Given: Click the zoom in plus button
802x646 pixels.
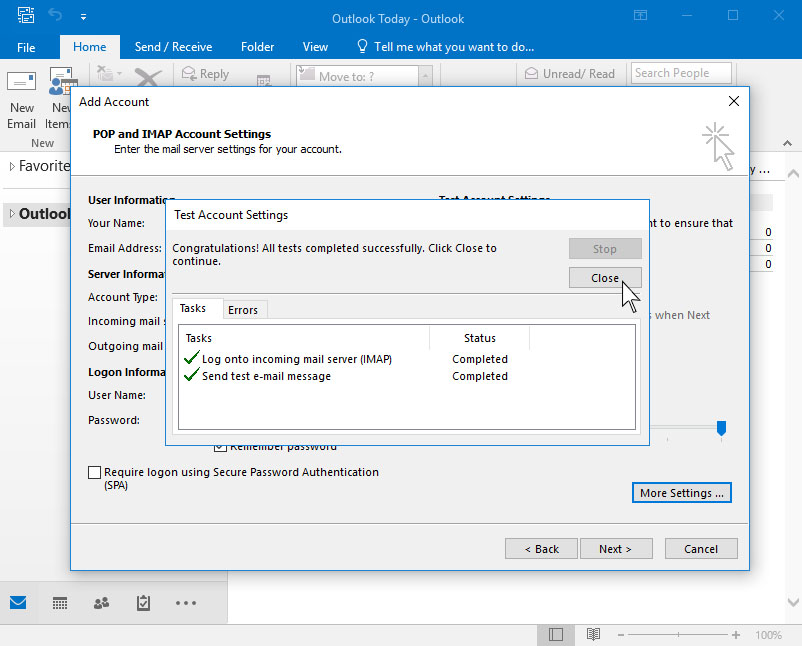Looking at the screenshot, I should [736, 635].
